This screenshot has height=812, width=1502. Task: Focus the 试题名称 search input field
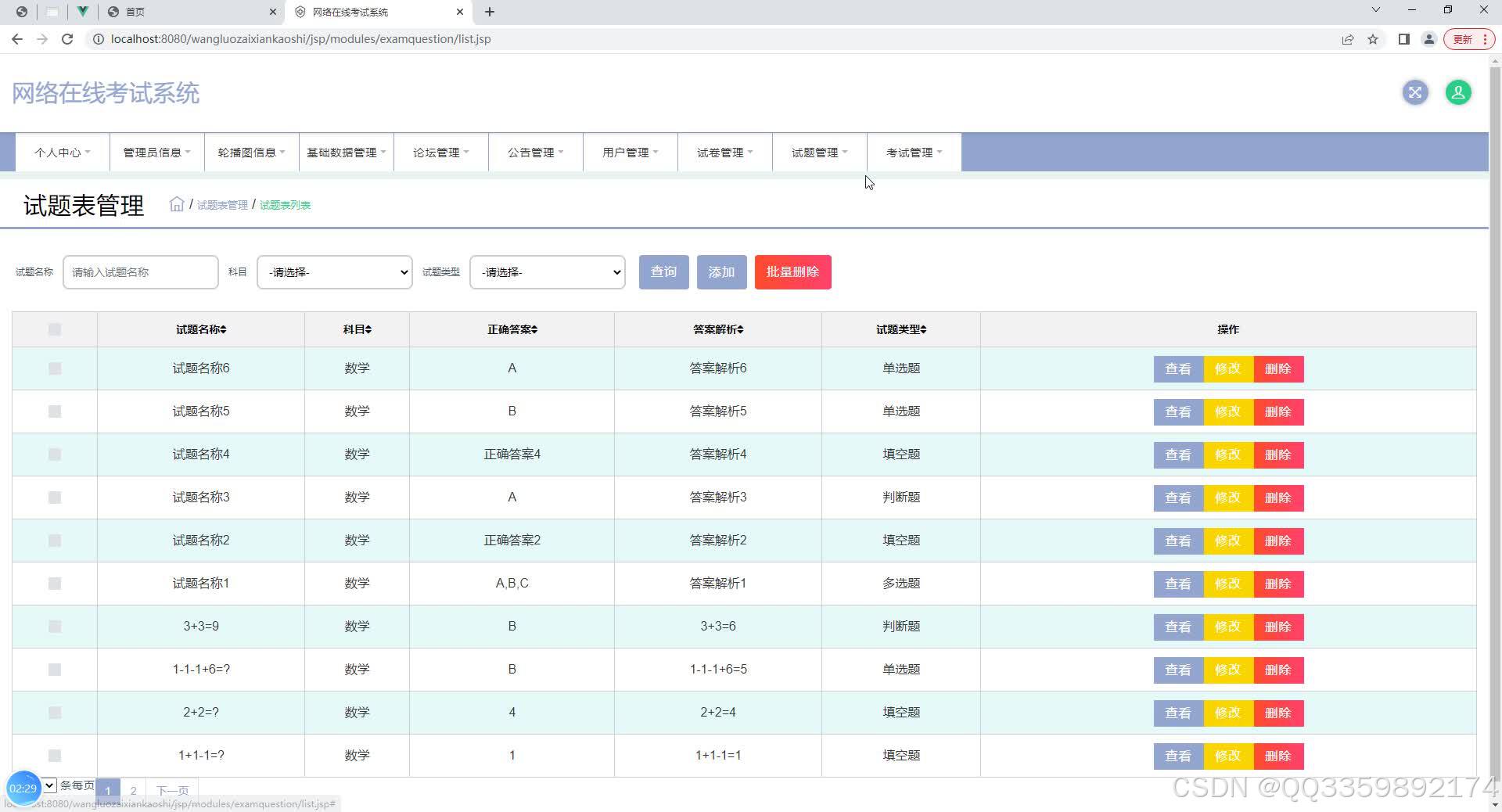click(x=141, y=272)
